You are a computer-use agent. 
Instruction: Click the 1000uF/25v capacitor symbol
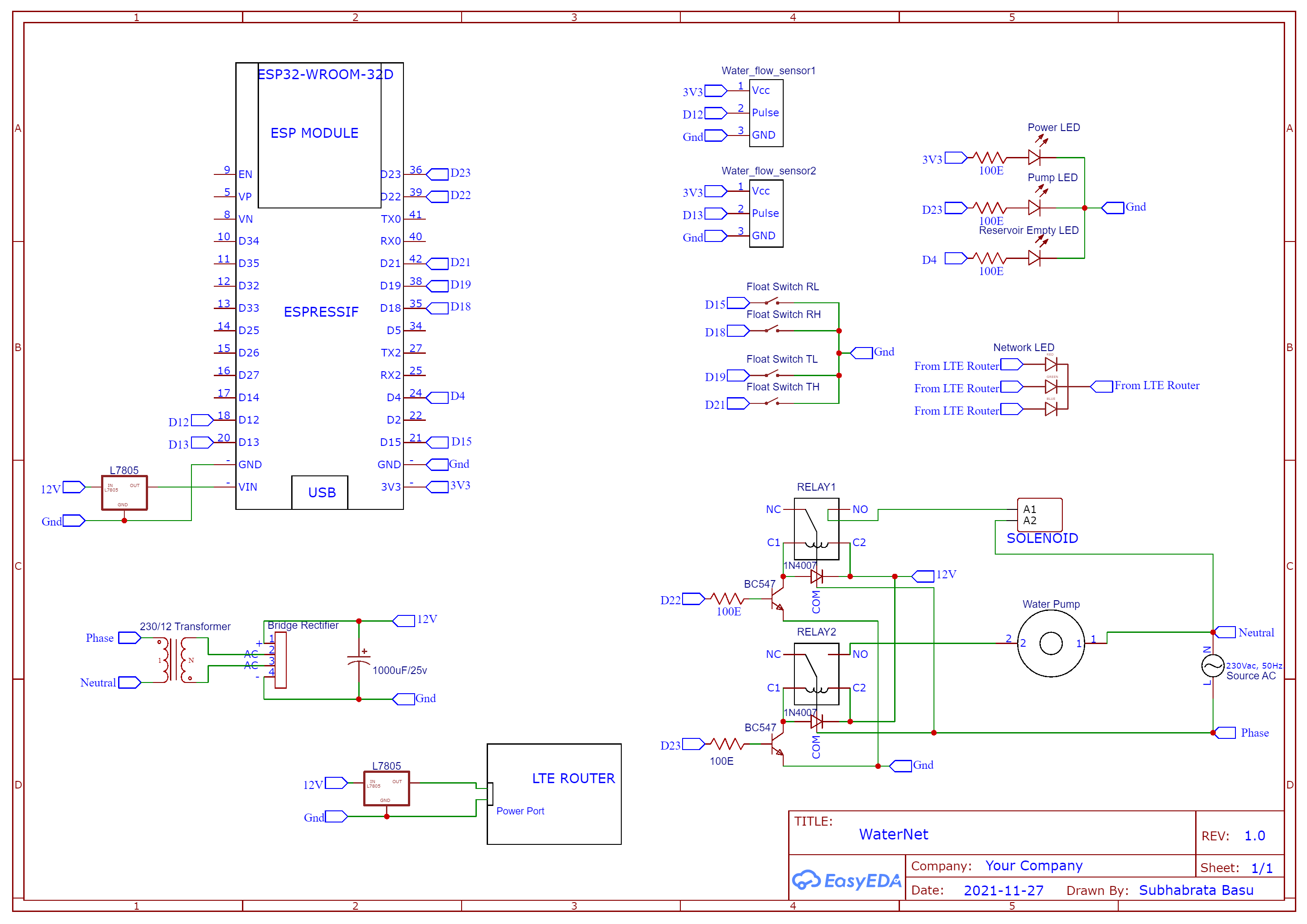tap(359, 659)
